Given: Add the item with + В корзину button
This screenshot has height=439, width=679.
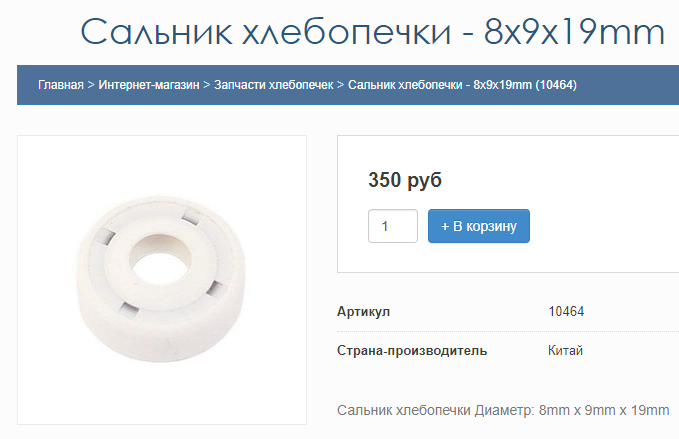Looking at the screenshot, I should coord(479,226).
